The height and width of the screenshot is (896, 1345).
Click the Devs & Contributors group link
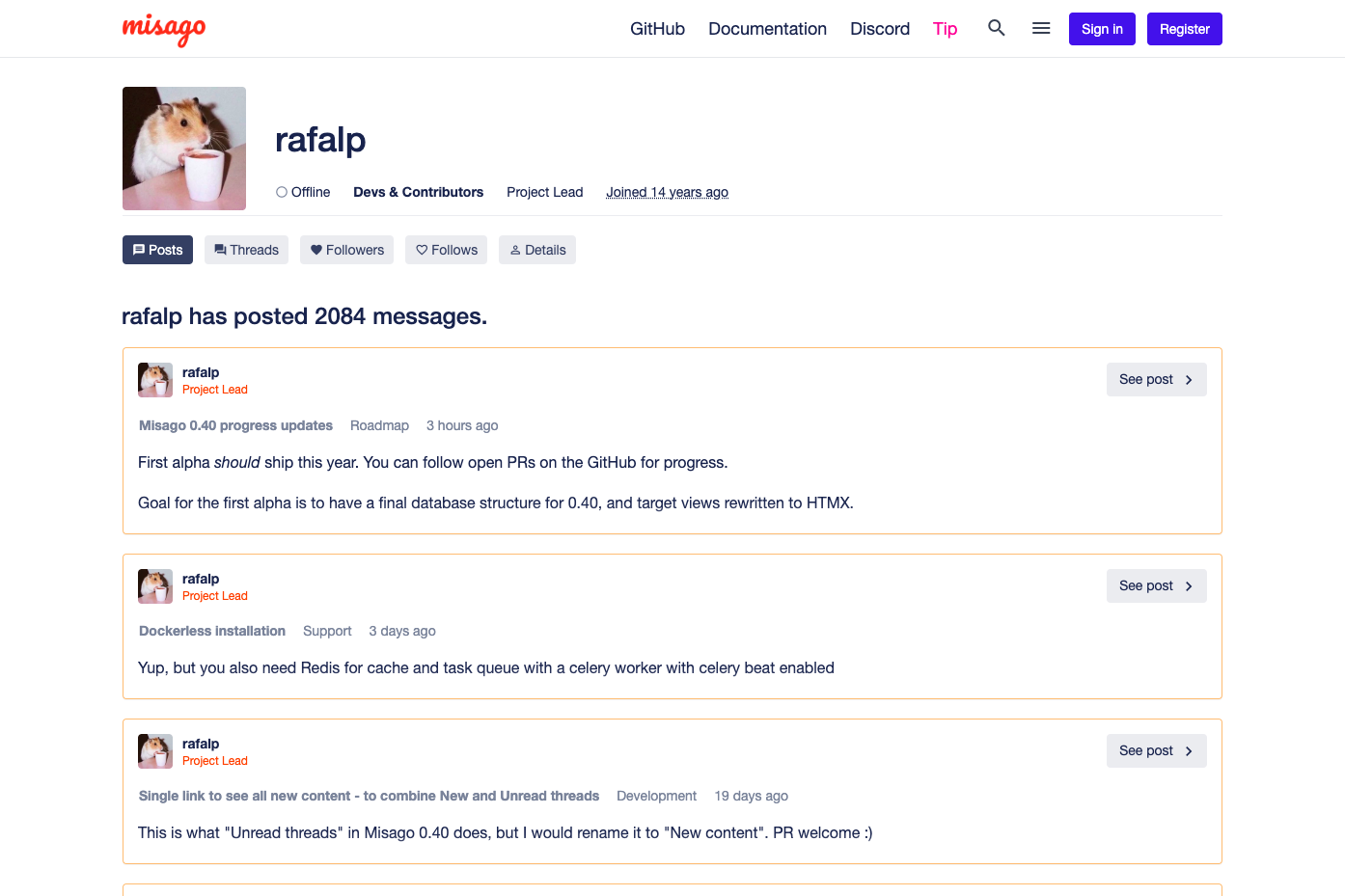pyautogui.click(x=418, y=192)
